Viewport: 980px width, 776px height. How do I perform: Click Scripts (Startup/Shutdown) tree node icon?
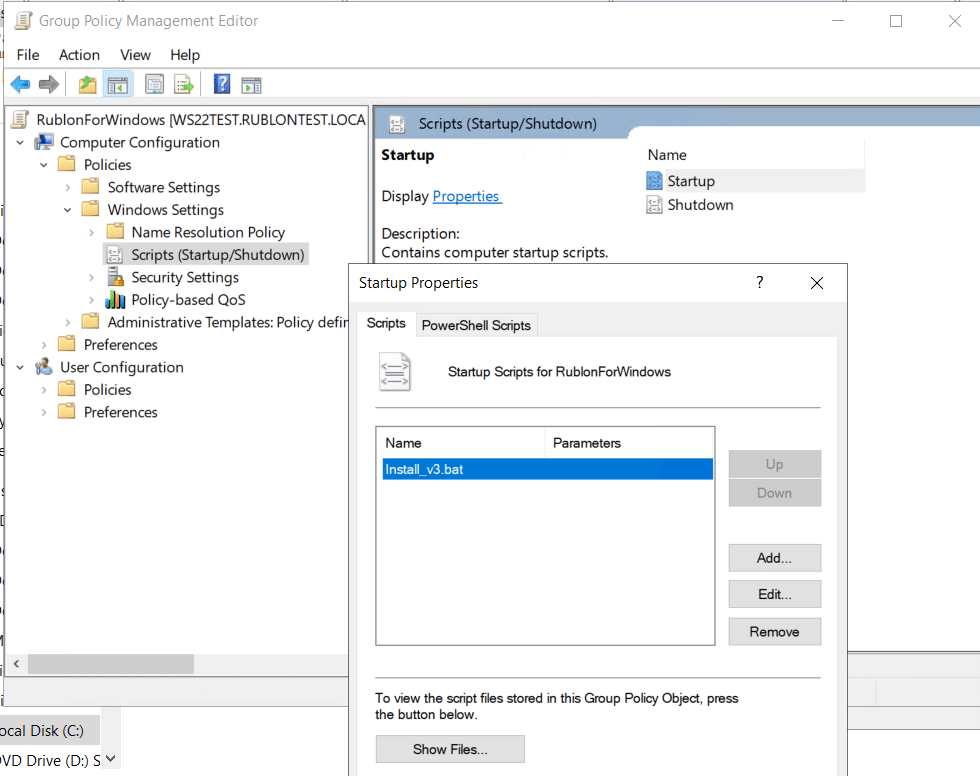tap(114, 254)
